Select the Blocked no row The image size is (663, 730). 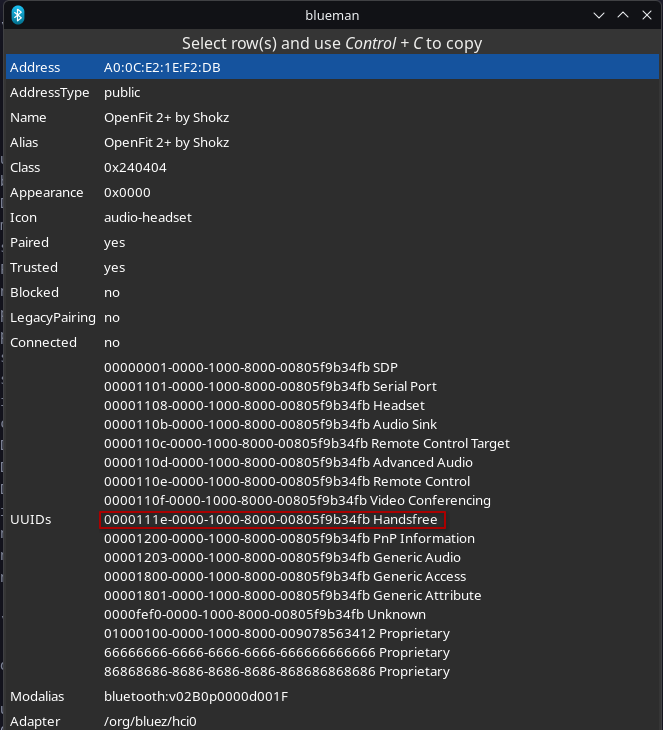[x=332, y=292]
